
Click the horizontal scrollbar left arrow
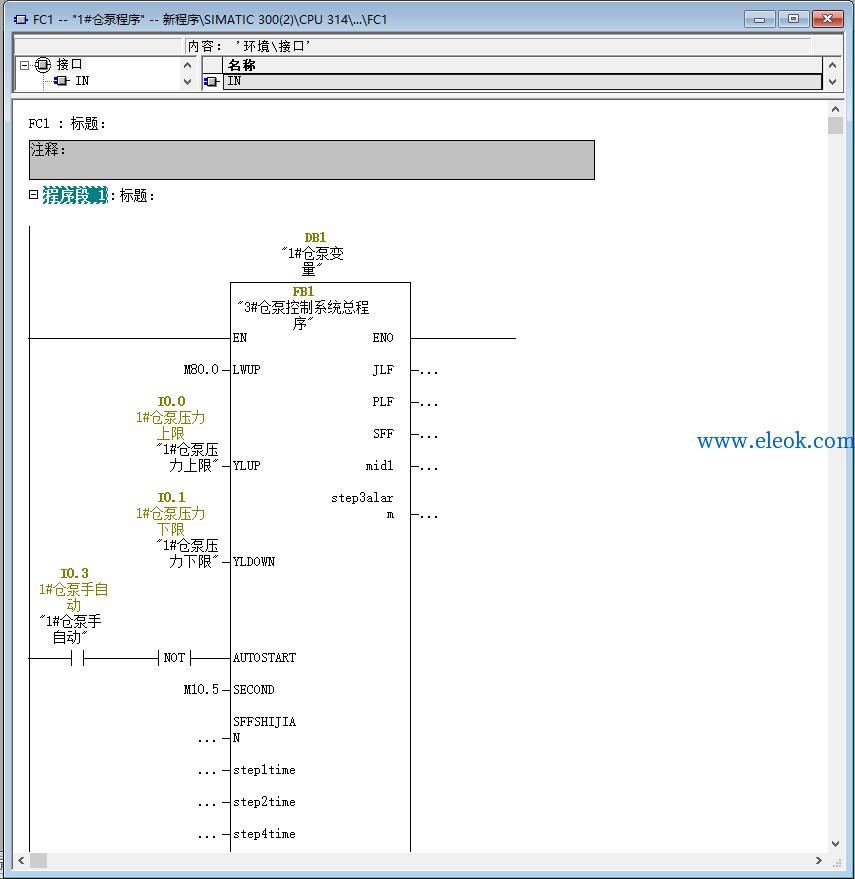click(x=21, y=861)
